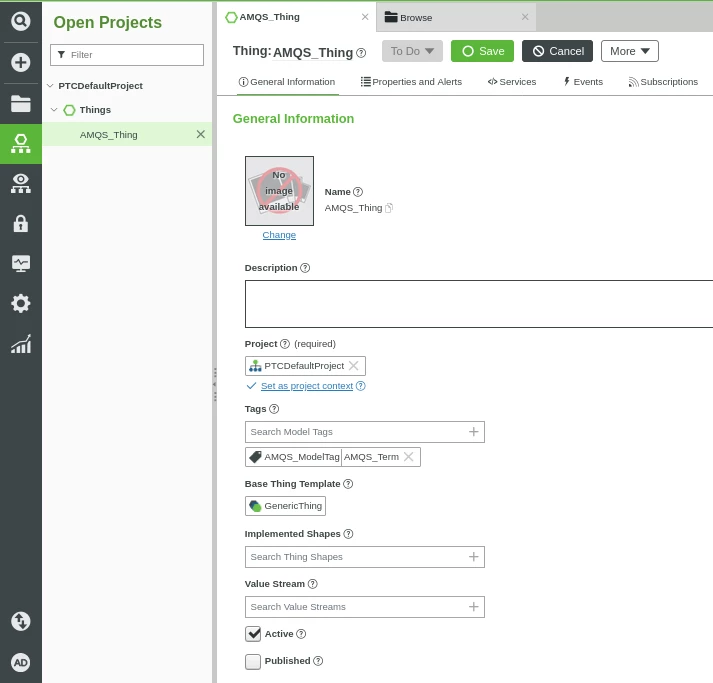This screenshot has height=683, width=713.
Task: Click Set as project context link
Action: (306, 386)
